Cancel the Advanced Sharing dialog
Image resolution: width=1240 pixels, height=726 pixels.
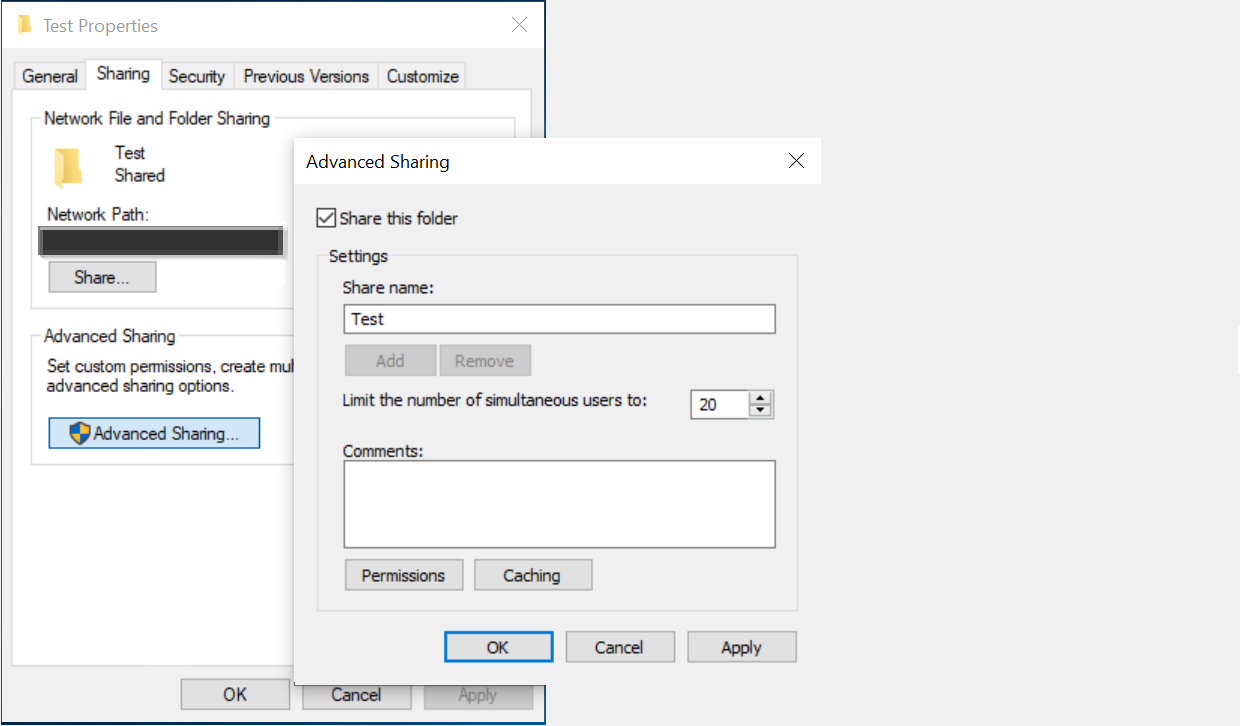[x=620, y=646]
